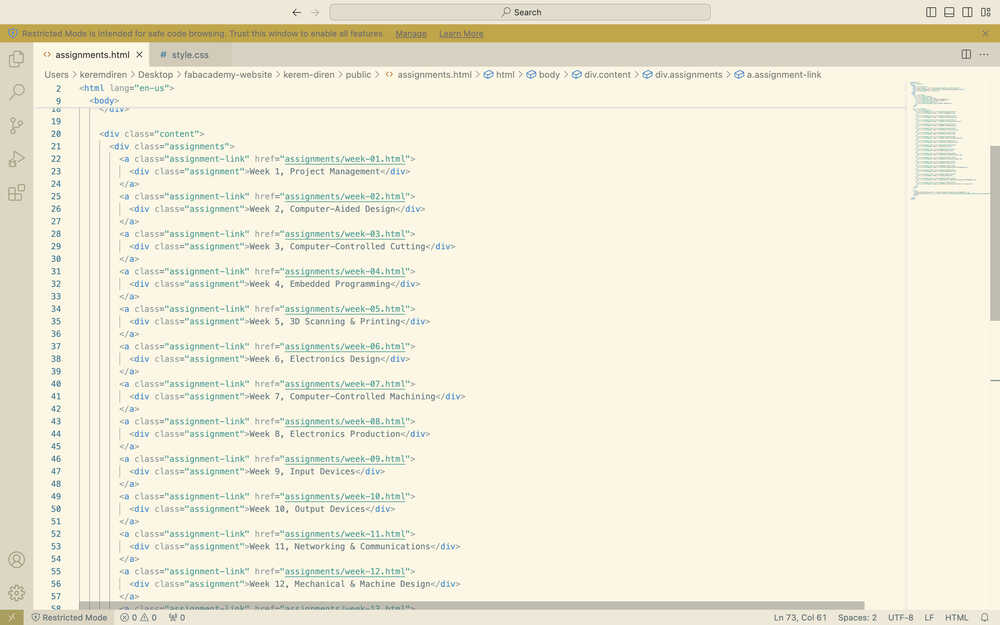Image resolution: width=1000 pixels, height=625 pixels.
Task: Select fabacademy-website in breadcrumb
Action: (228, 75)
